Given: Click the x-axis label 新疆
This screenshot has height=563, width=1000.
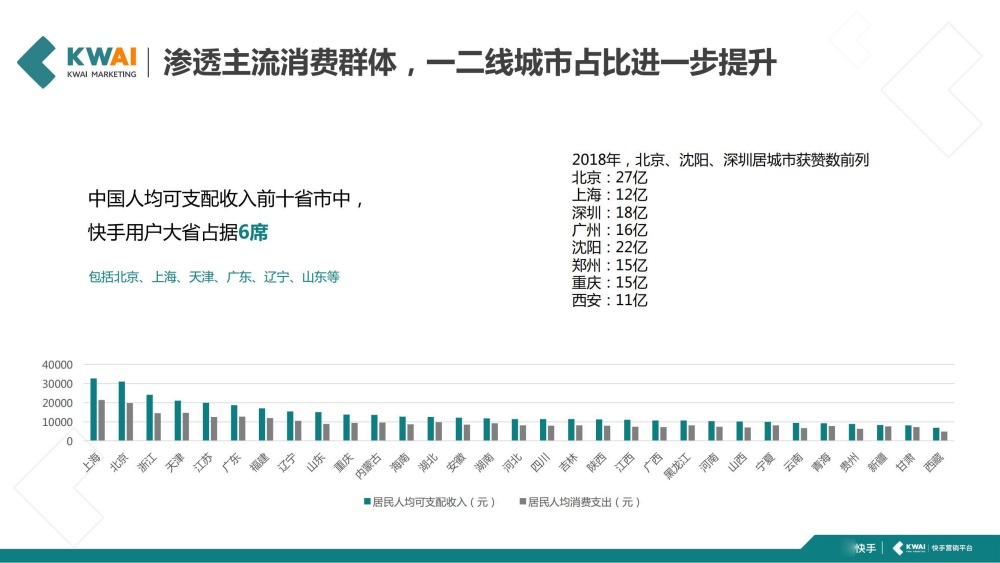Looking at the screenshot, I should [x=877, y=462].
